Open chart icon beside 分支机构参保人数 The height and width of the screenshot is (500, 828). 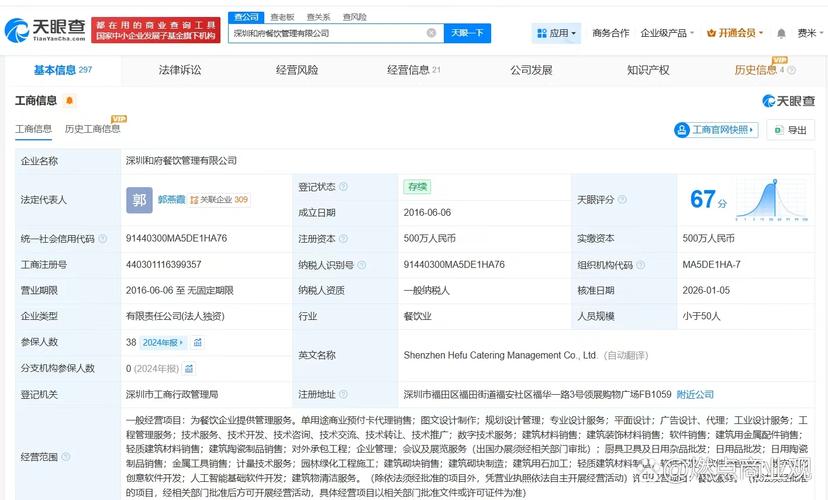point(189,368)
